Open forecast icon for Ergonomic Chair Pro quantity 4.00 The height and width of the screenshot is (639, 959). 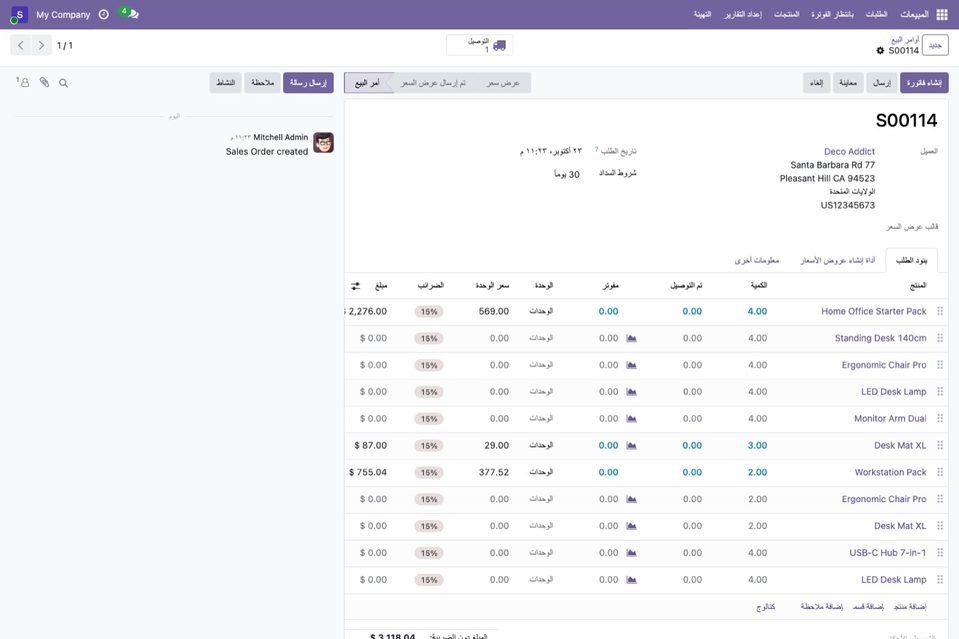point(631,365)
